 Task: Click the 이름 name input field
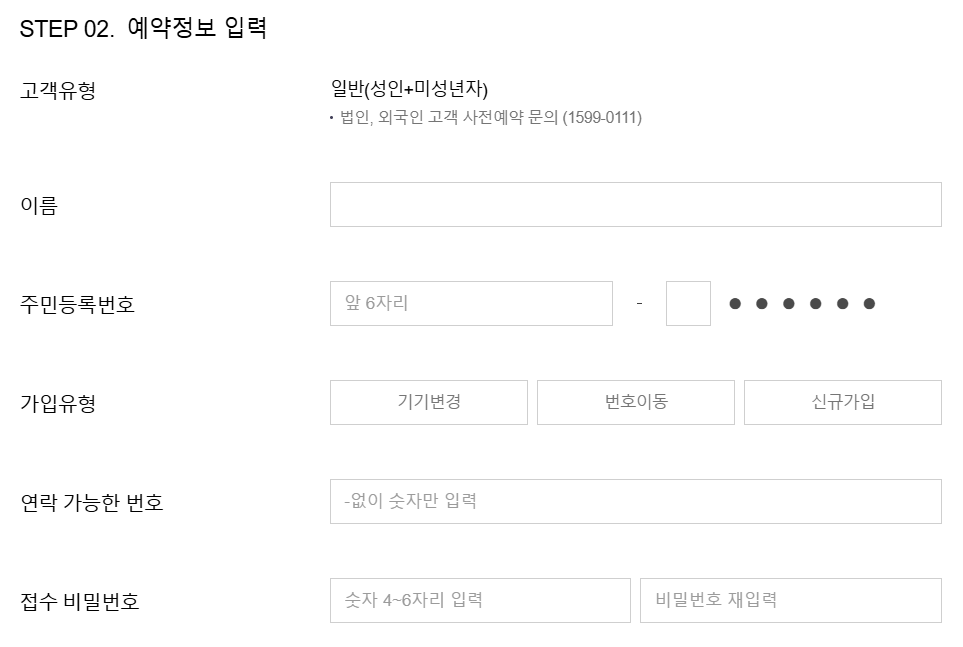(x=635, y=203)
